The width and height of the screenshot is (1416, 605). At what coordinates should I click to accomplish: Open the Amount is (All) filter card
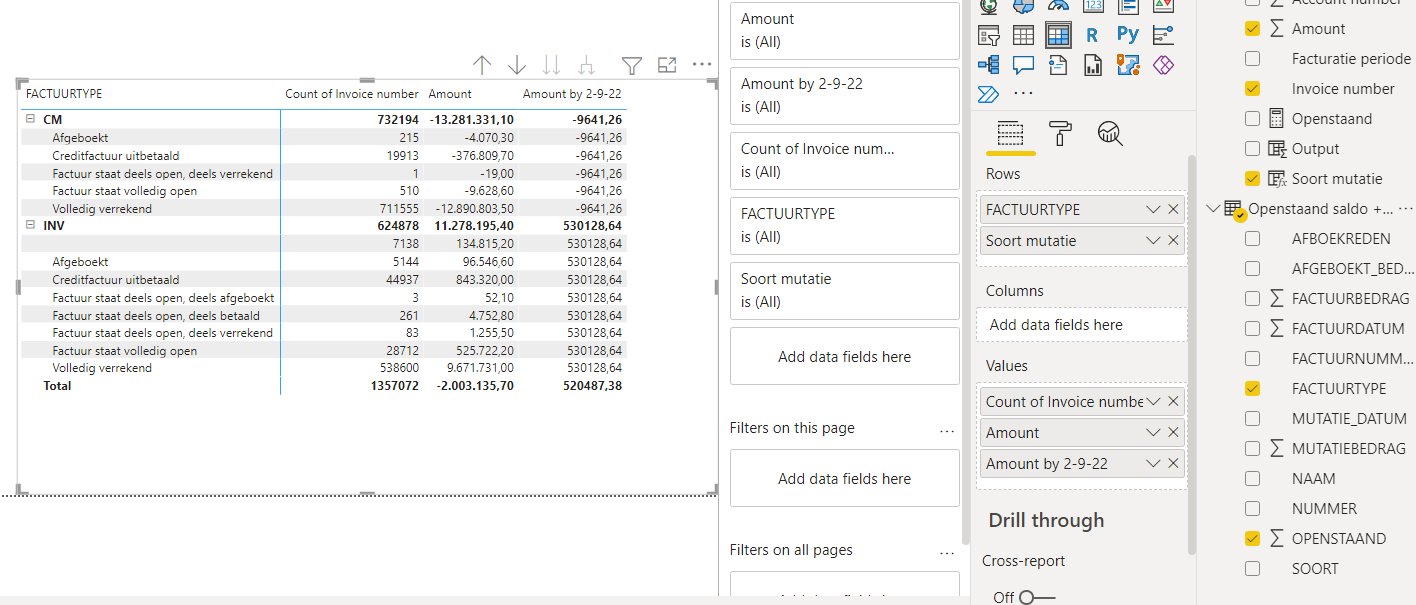pos(845,31)
